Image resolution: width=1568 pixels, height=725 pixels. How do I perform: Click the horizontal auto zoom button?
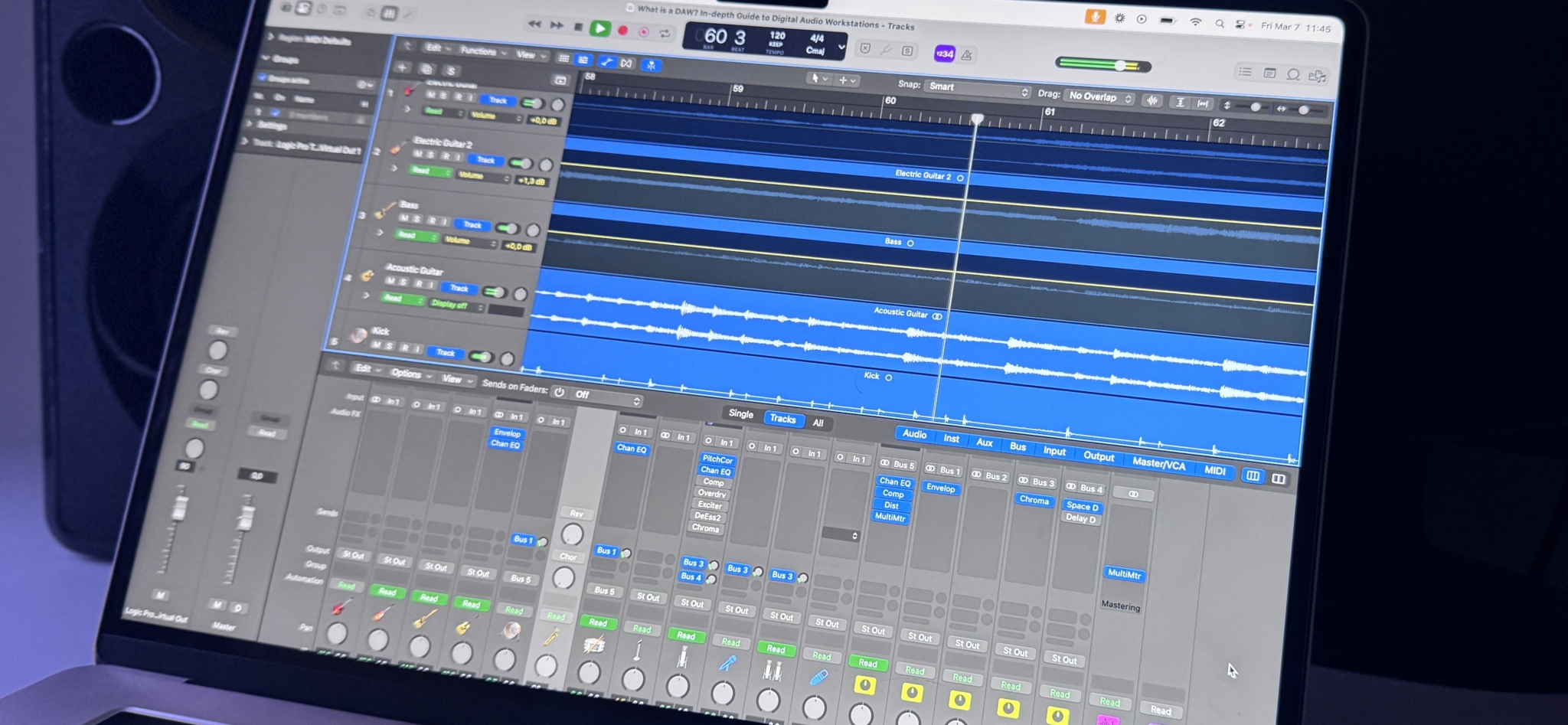(1203, 103)
